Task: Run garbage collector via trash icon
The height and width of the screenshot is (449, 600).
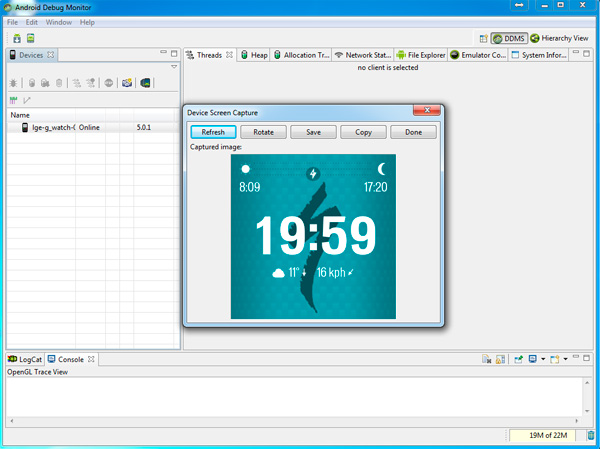Action: click(x=60, y=83)
